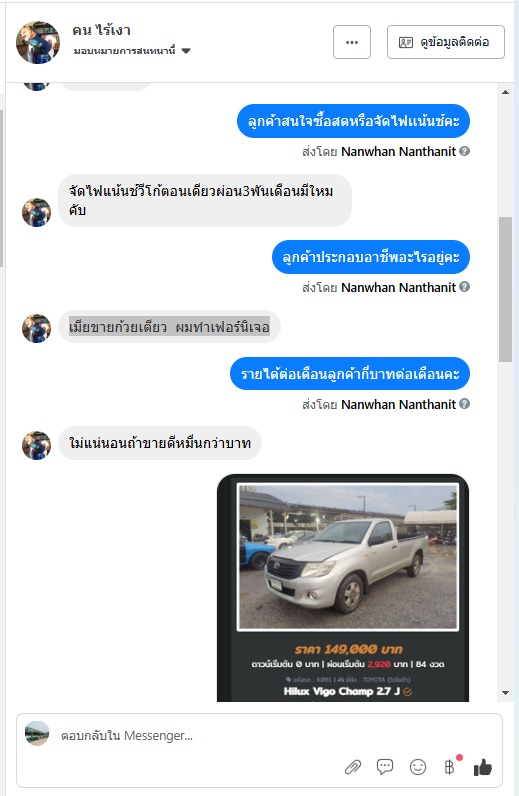The width and height of the screenshot is (519, 796).
Task: Open saved replies speech bubble icon
Action: tap(385, 767)
